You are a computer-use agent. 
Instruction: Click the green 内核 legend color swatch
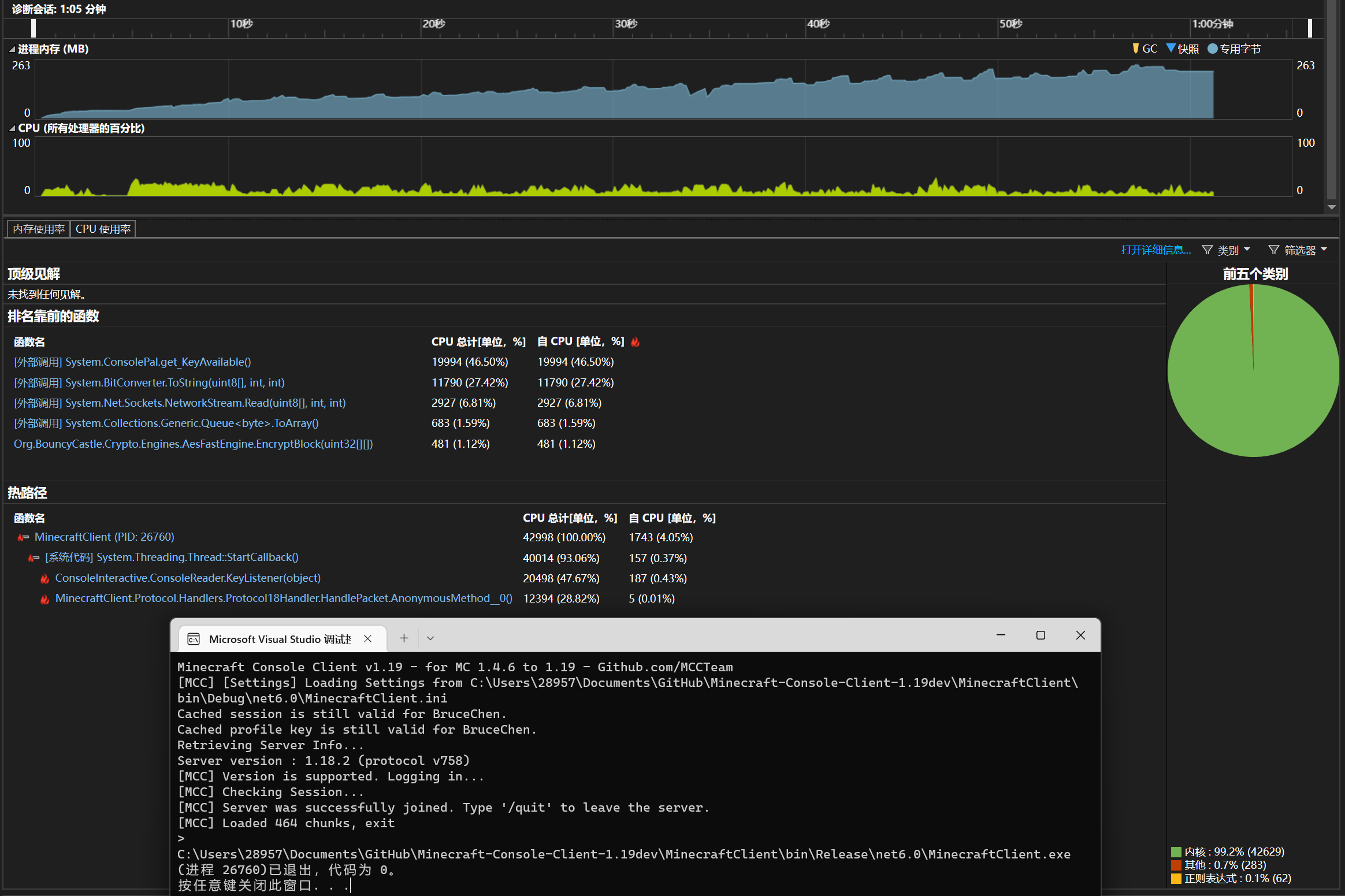[1176, 852]
